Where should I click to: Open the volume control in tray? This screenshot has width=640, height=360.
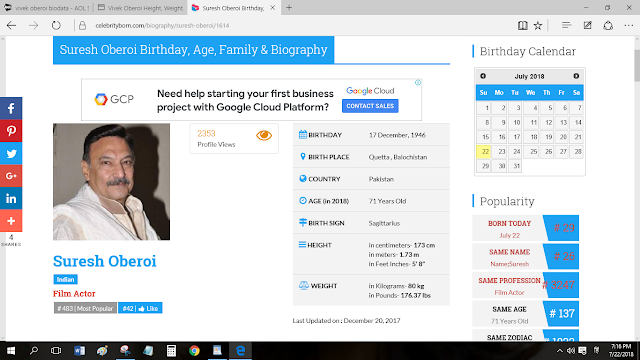click(571, 351)
